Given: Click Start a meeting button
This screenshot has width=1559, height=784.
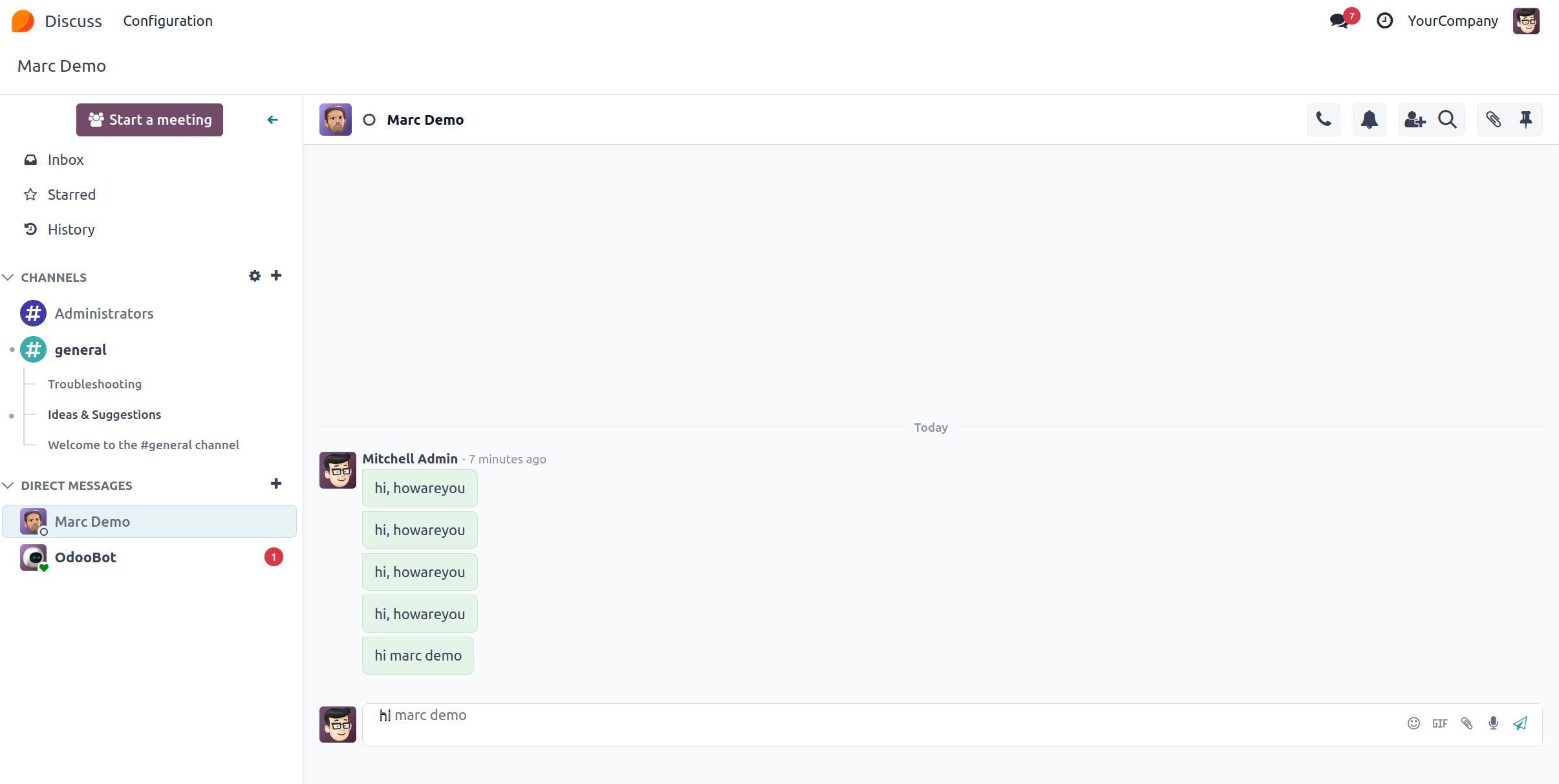Looking at the screenshot, I should pos(149,120).
